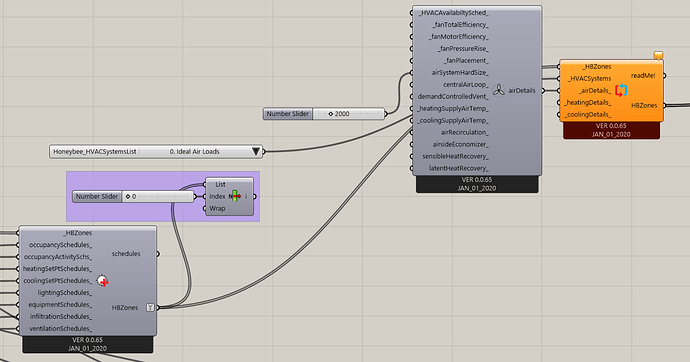Click the _heatingSupplyAirTemp_ input
Viewport: 690px width, 362px height.
click(453, 108)
